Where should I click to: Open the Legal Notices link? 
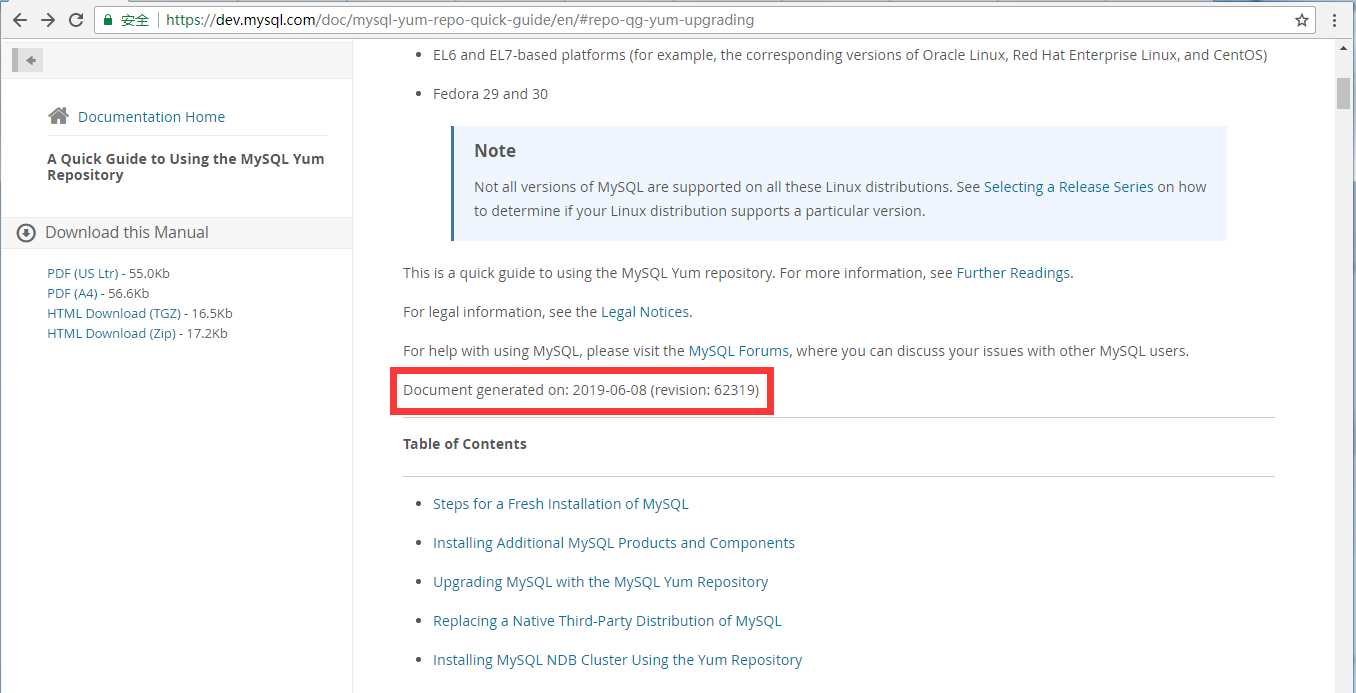click(x=645, y=312)
